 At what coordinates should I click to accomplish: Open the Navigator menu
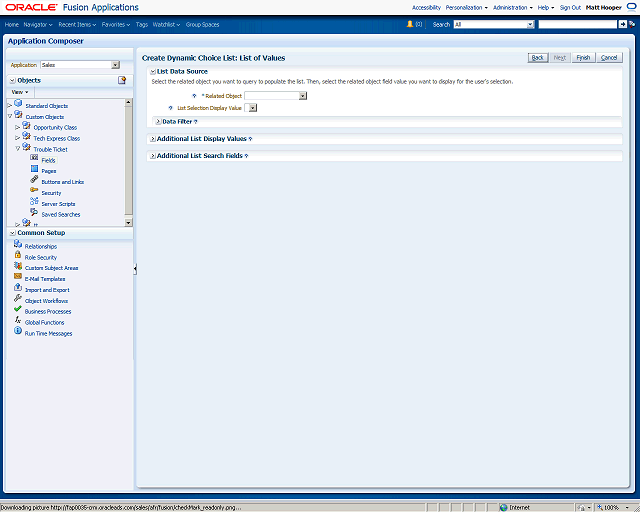[x=38, y=24]
